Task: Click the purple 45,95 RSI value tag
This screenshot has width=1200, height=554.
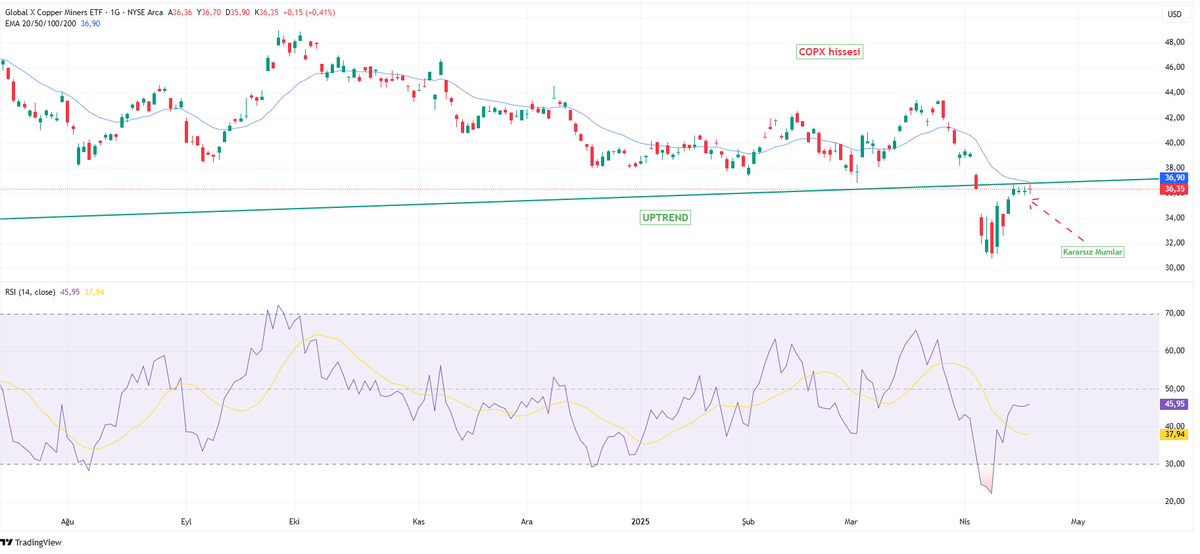Action: (1172, 404)
